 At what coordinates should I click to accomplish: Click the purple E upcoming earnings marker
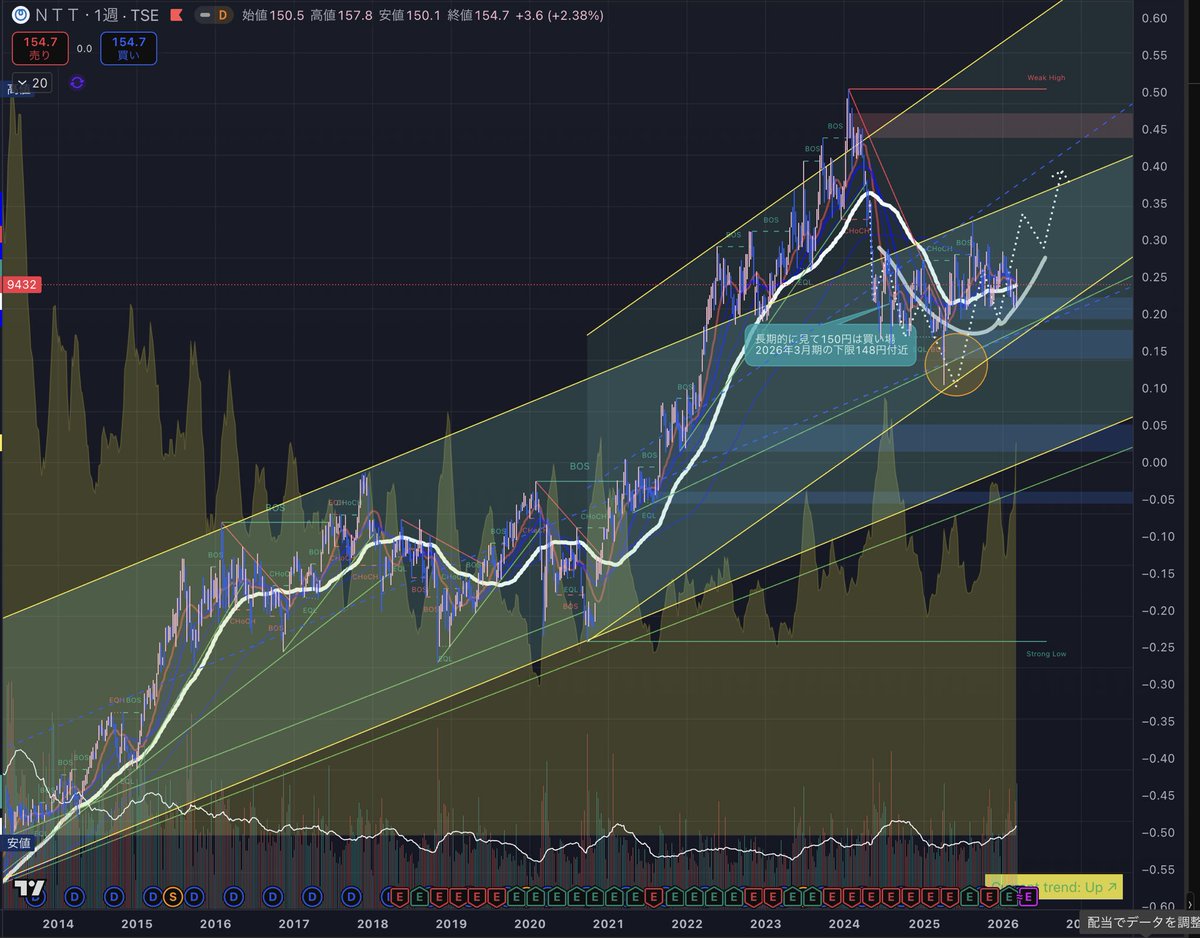(x=1029, y=895)
